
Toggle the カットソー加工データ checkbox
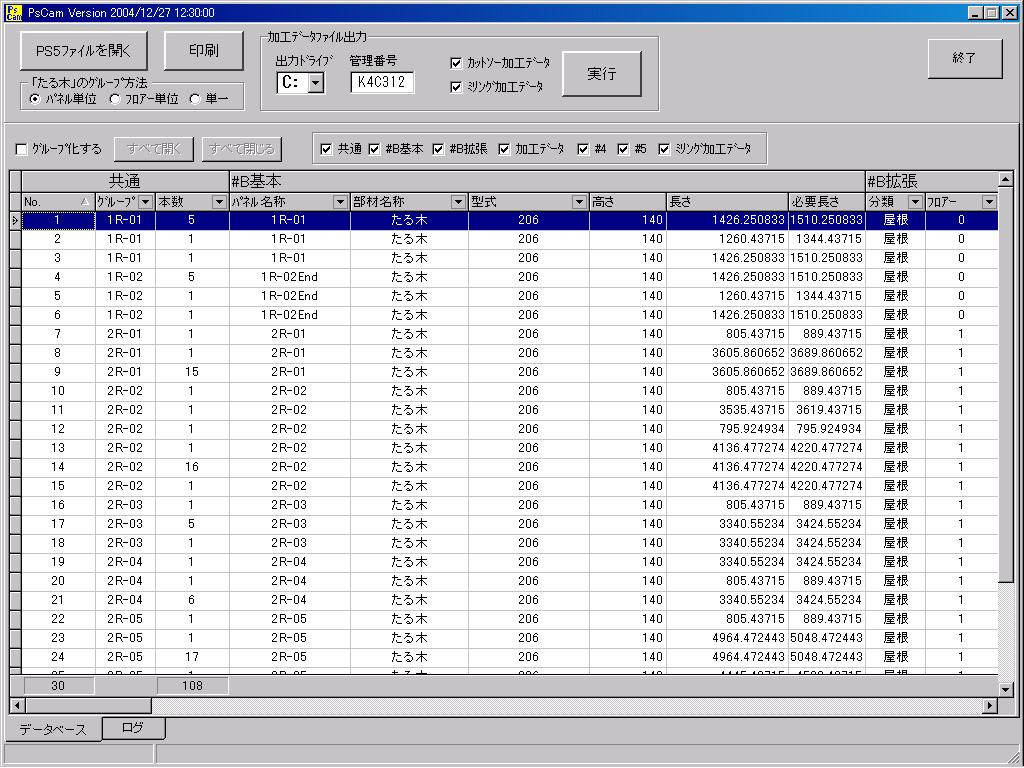(x=457, y=63)
